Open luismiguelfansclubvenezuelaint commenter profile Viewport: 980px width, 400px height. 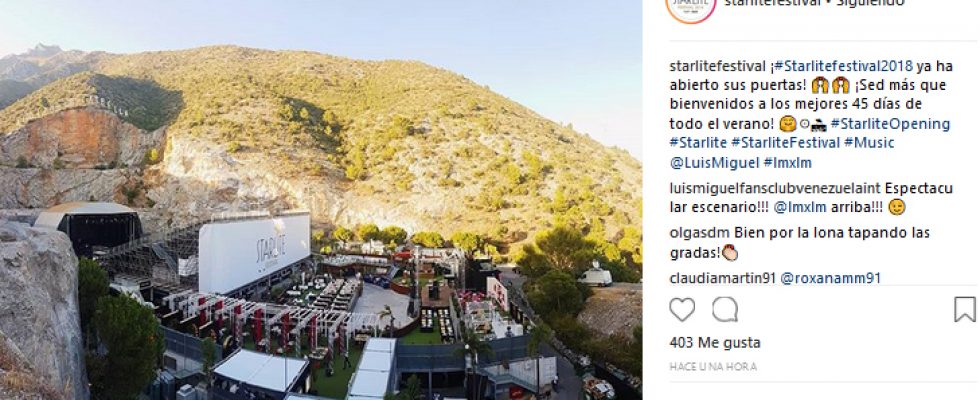(x=775, y=188)
